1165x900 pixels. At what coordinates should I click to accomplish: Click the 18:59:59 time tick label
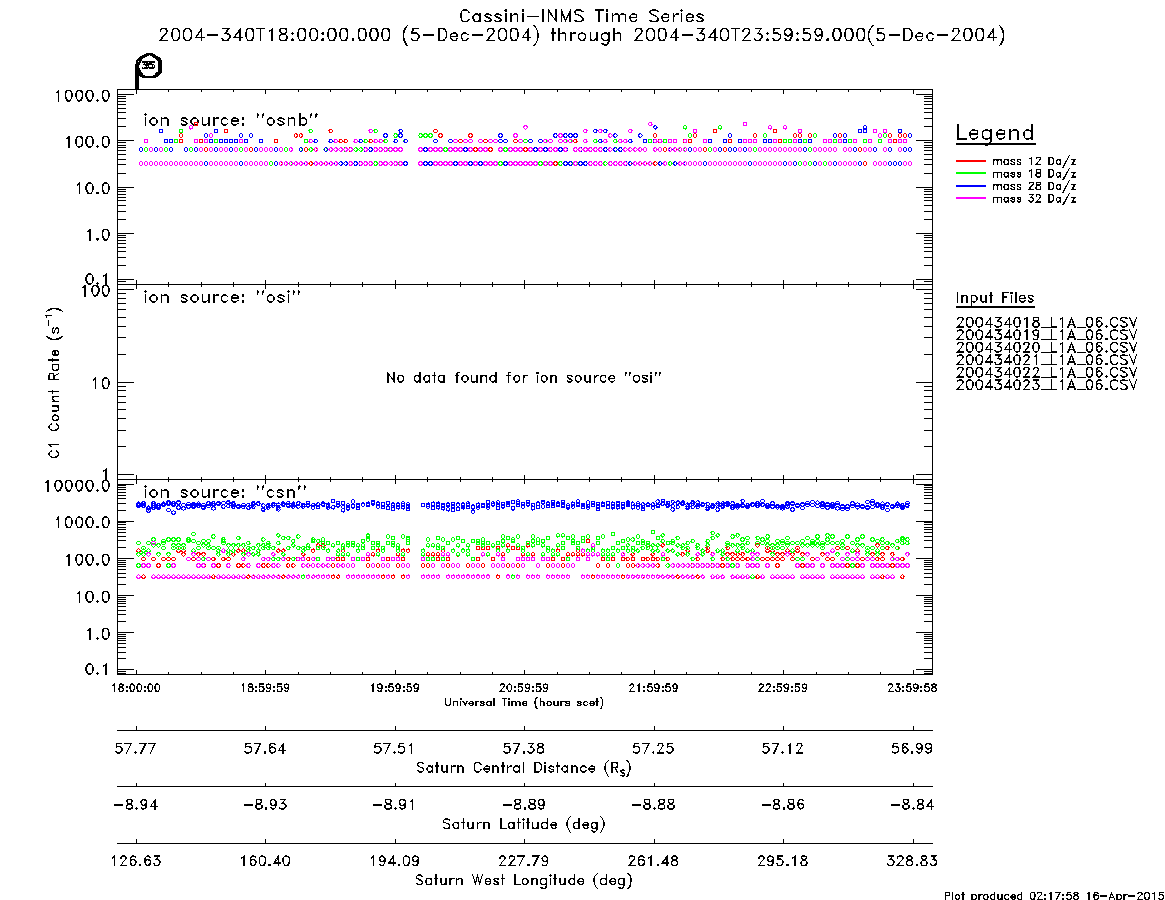coord(265,688)
